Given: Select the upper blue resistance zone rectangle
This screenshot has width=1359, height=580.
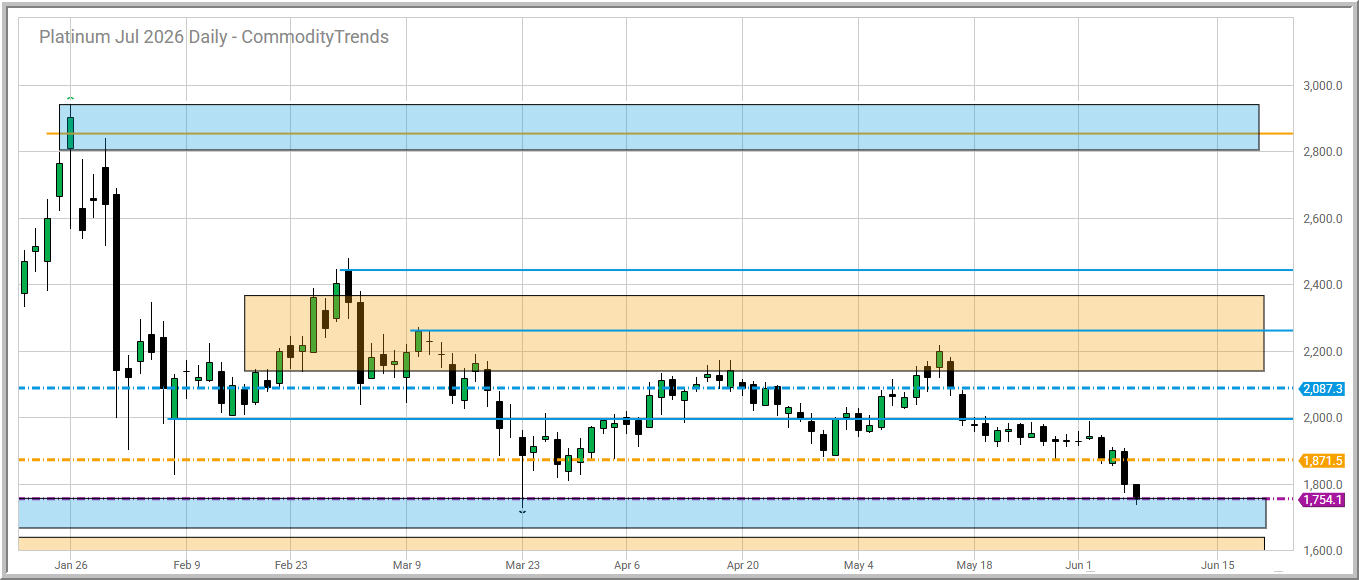Looking at the screenshot, I should [x=658, y=127].
